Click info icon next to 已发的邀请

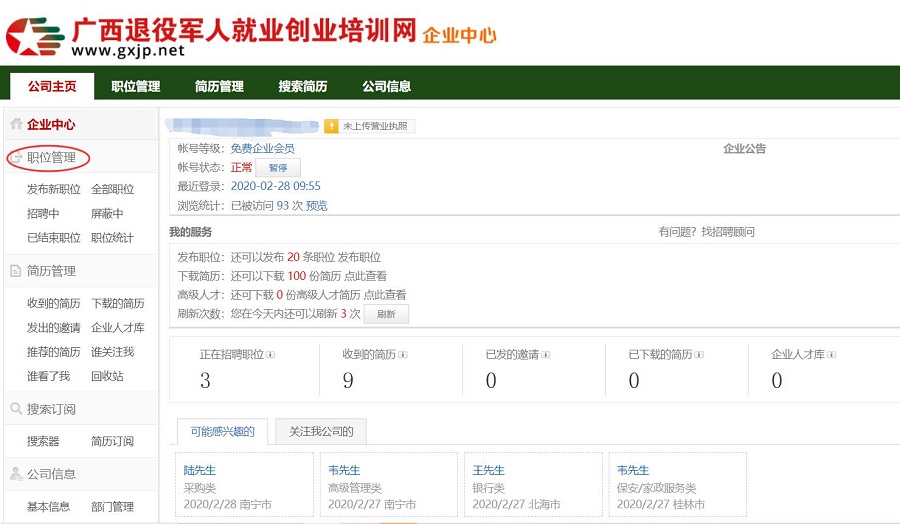(546, 355)
